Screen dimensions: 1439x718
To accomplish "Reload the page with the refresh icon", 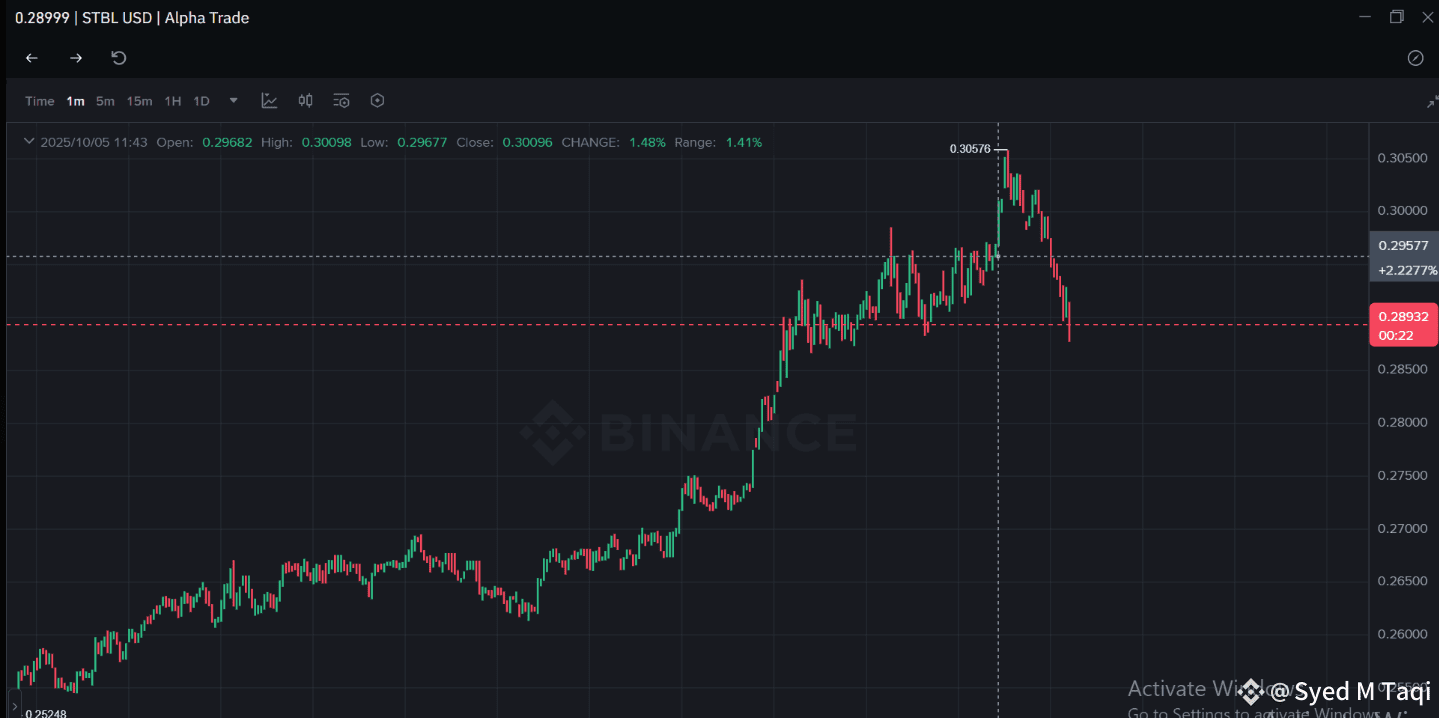I will pos(119,58).
